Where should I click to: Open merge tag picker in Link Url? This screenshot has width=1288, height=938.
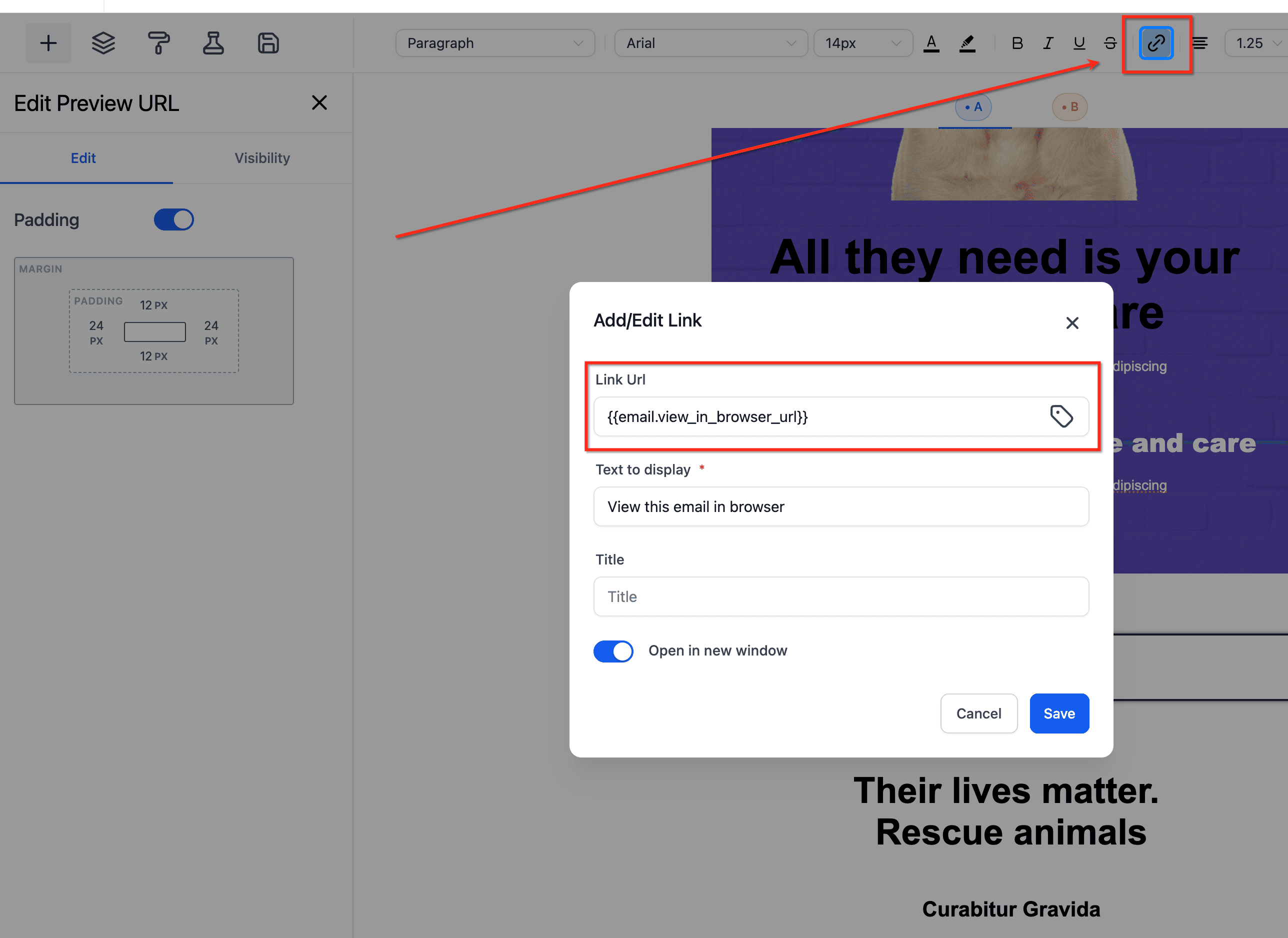[1061, 416]
